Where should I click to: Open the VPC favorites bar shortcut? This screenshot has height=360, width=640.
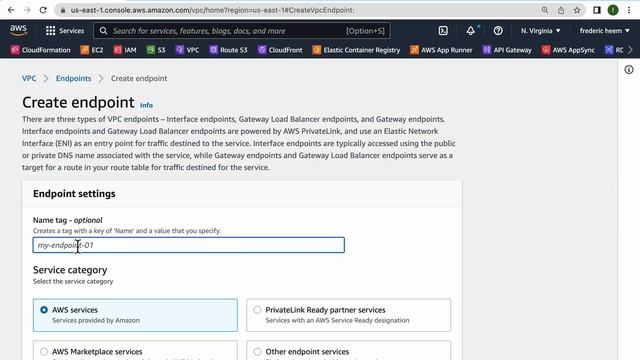click(x=187, y=50)
